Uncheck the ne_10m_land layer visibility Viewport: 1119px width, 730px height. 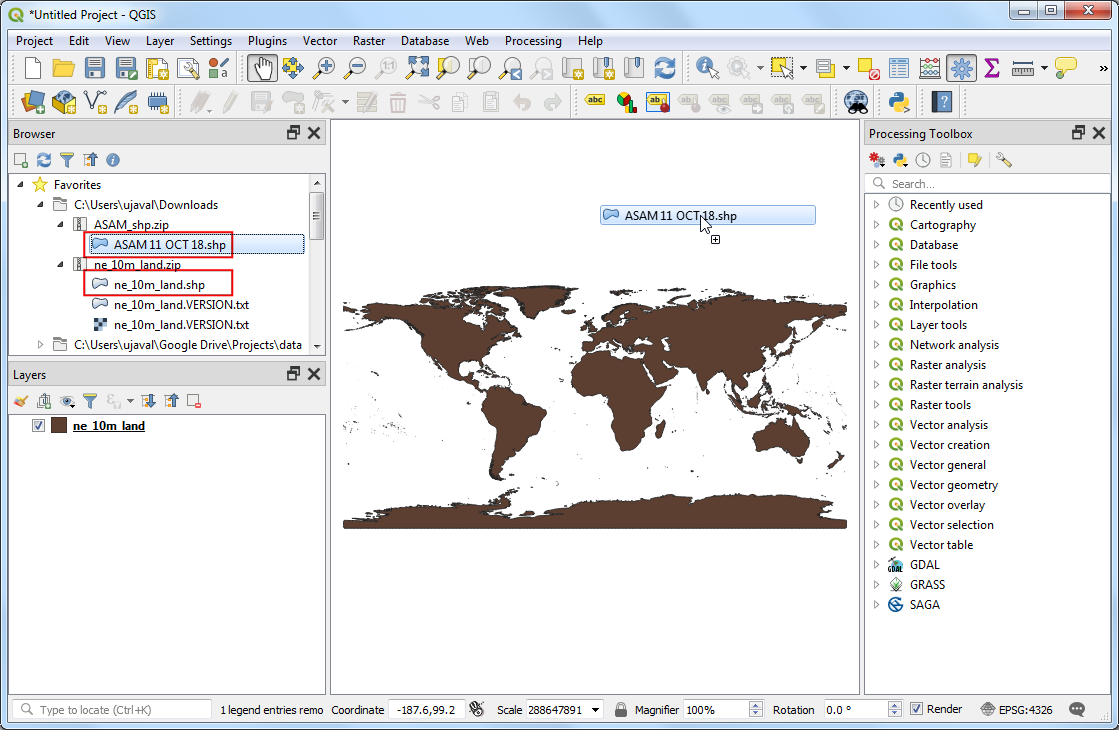[x=39, y=426]
